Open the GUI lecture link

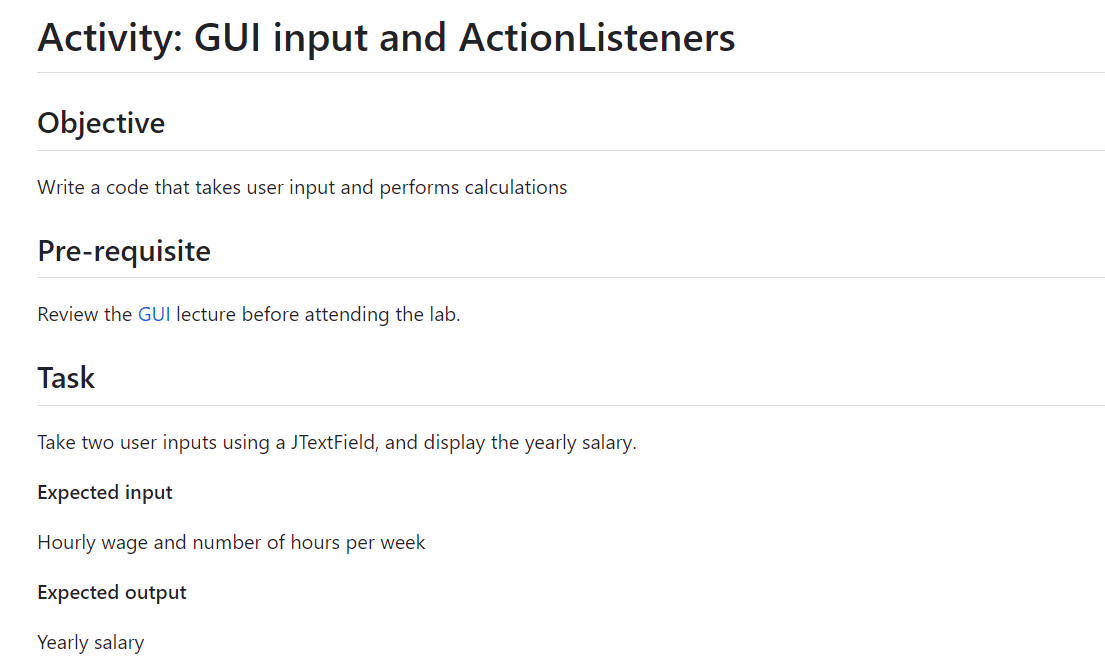click(x=154, y=314)
